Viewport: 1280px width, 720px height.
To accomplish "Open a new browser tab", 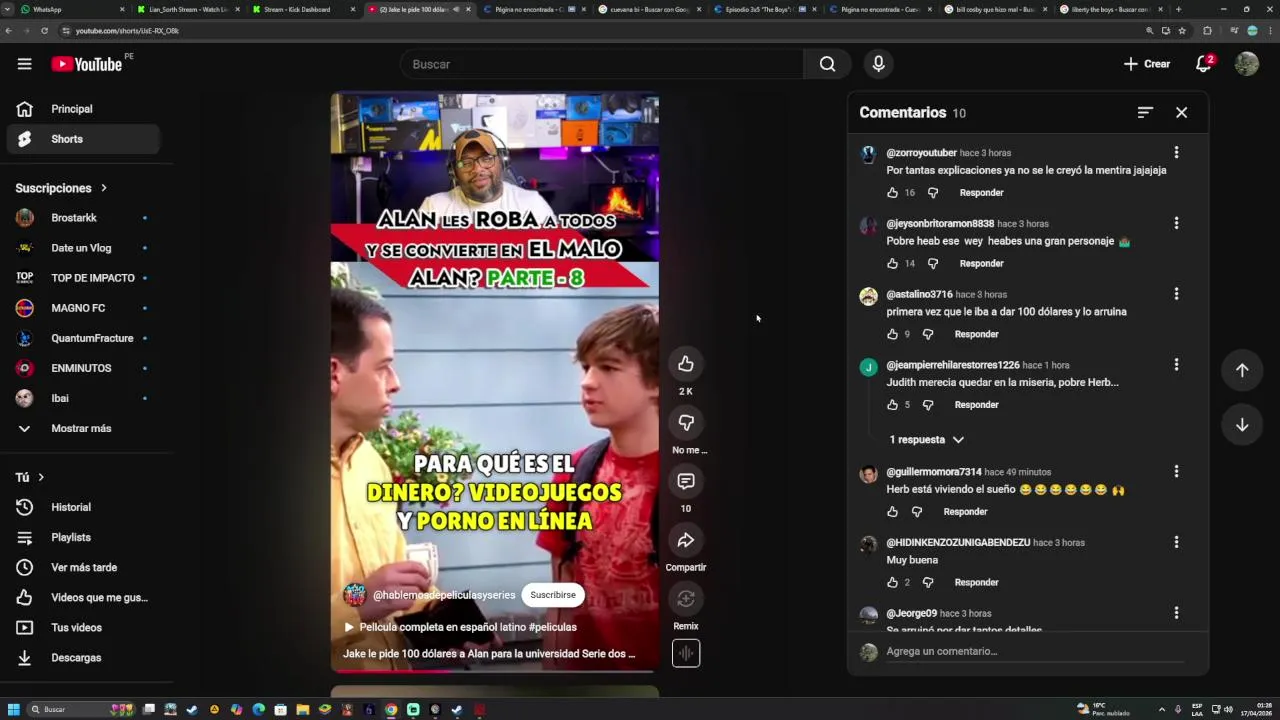I will click(1178, 9).
